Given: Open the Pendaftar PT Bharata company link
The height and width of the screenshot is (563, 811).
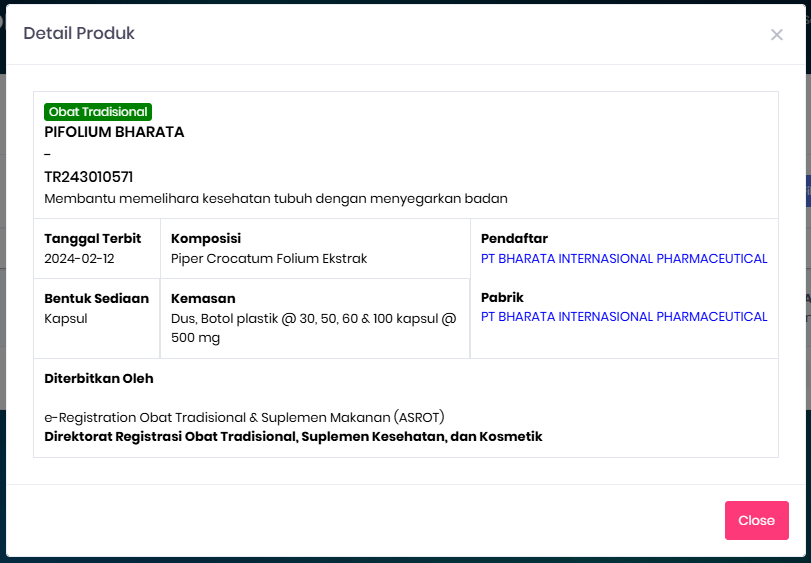Looking at the screenshot, I should 624,259.
